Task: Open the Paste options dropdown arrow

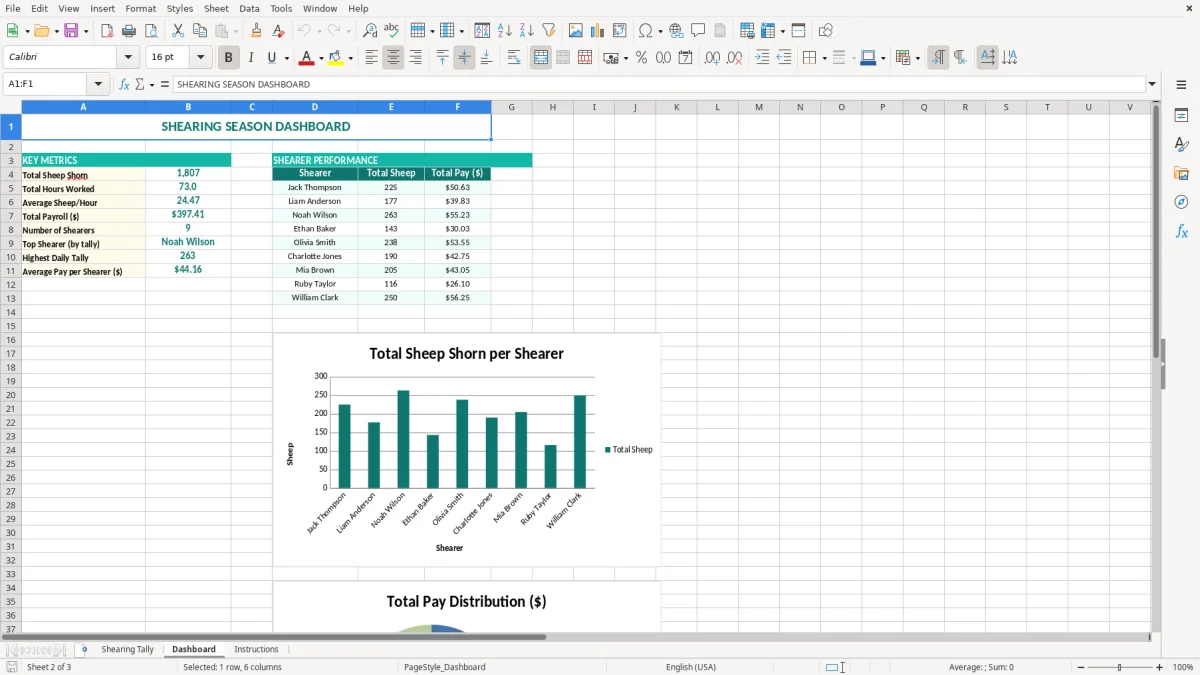Action: [x=236, y=31]
